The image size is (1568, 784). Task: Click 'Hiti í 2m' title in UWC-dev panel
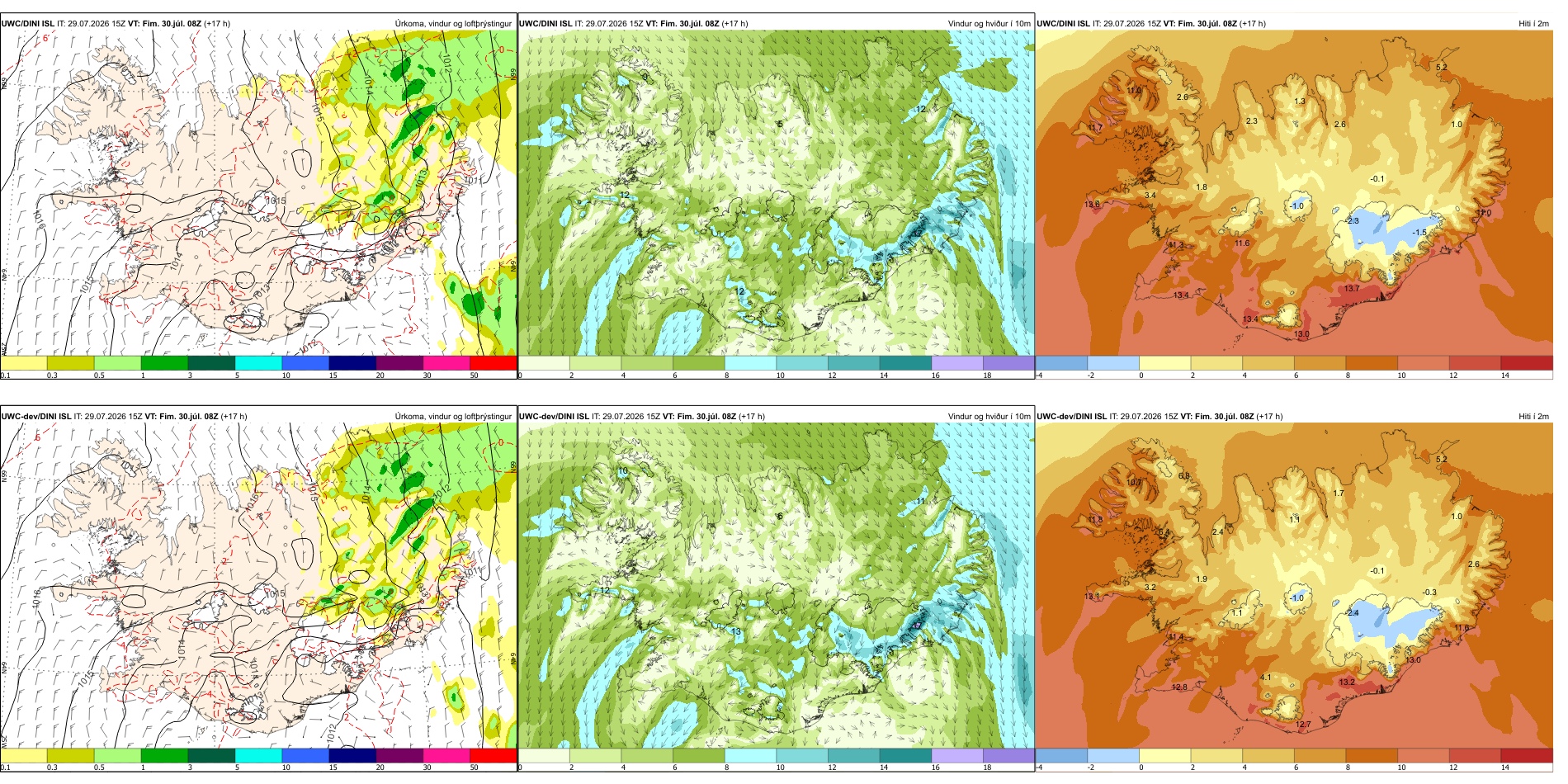point(1533,417)
